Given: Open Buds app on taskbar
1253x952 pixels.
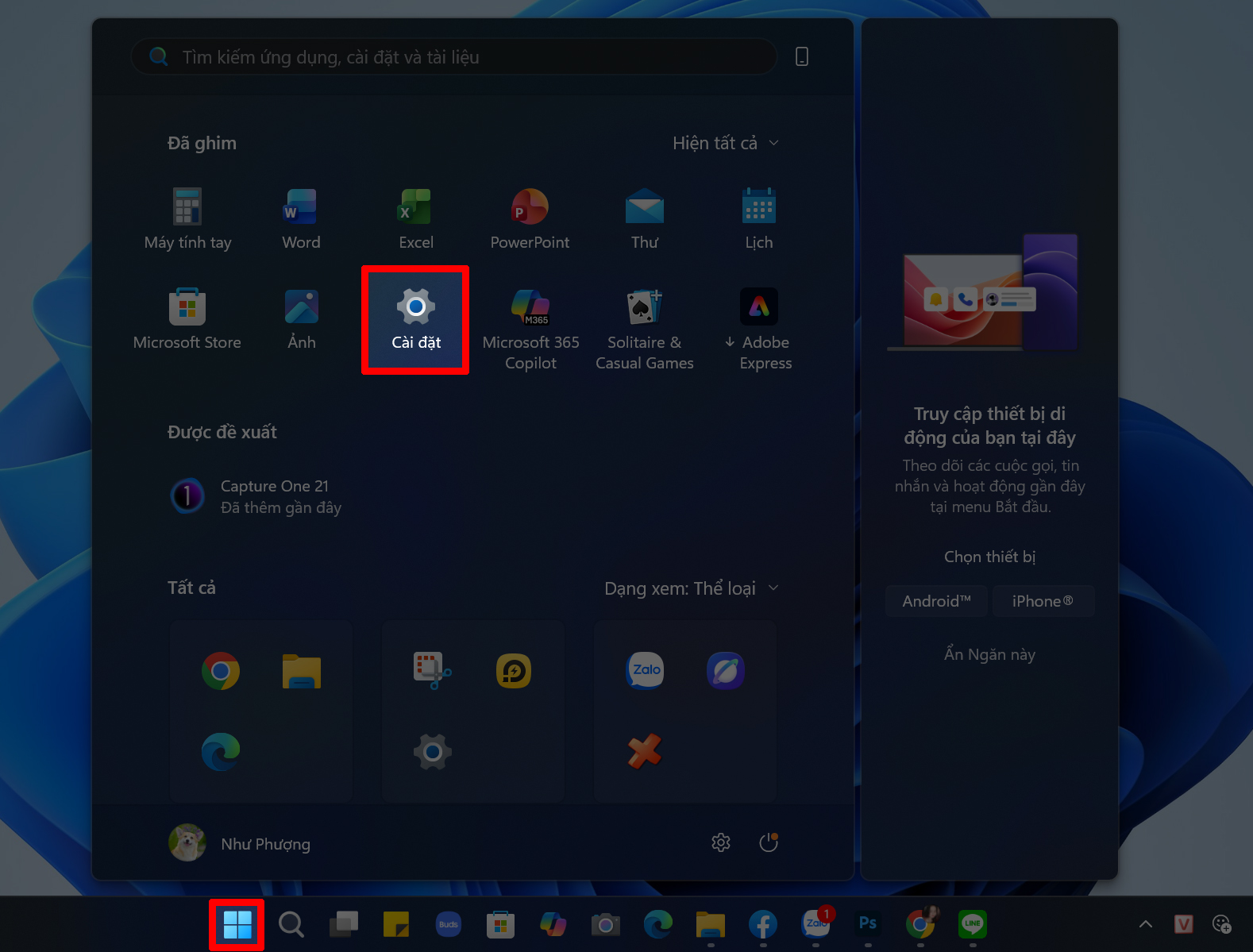Looking at the screenshot, I should (449, 924).
